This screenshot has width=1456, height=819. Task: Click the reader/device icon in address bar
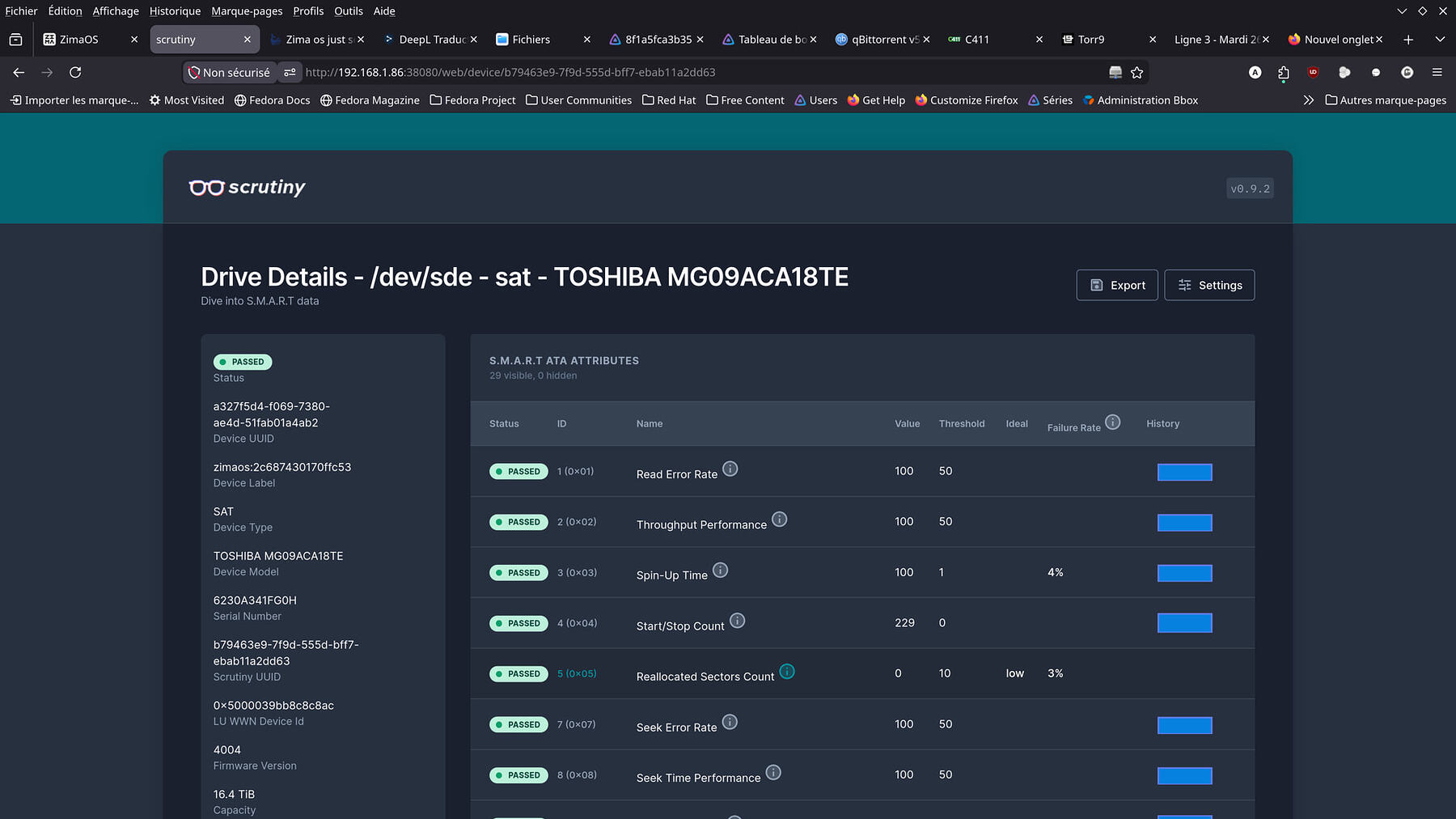[1115, 72]
